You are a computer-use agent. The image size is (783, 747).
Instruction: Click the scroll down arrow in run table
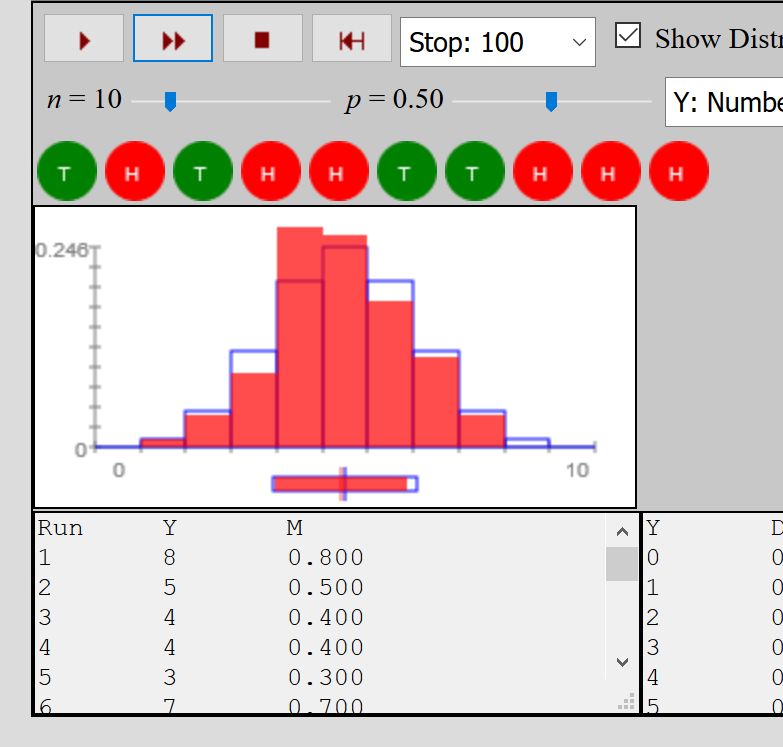click(622, 663)
